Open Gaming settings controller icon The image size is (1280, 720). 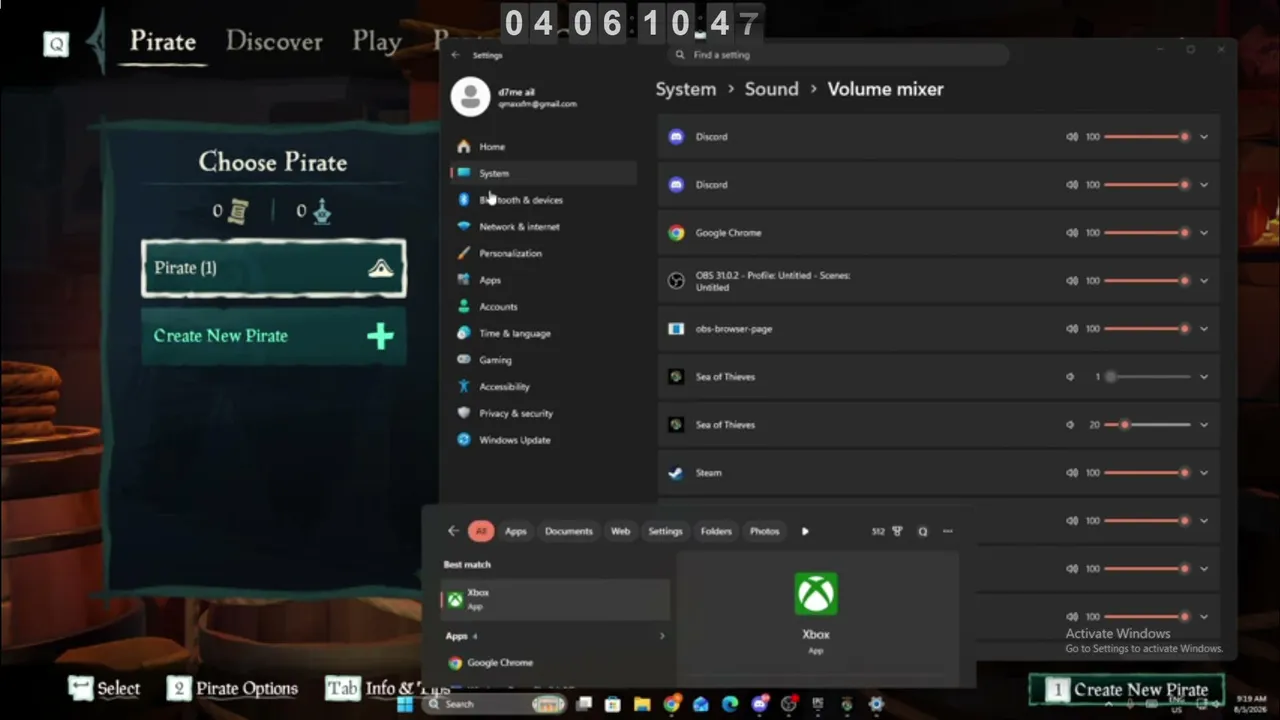pos(464,360)
